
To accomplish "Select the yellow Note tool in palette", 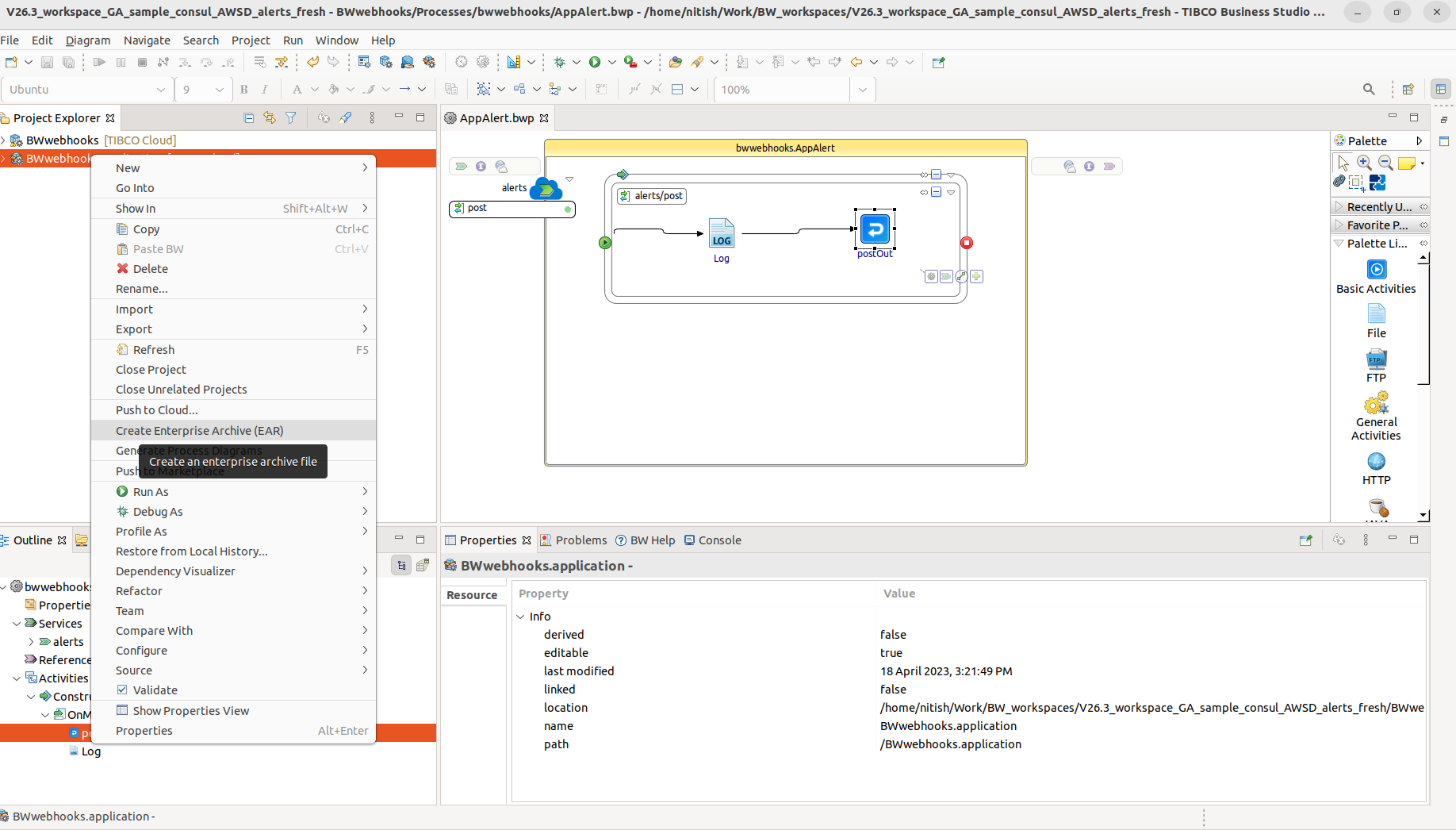I will [1407, 163].
